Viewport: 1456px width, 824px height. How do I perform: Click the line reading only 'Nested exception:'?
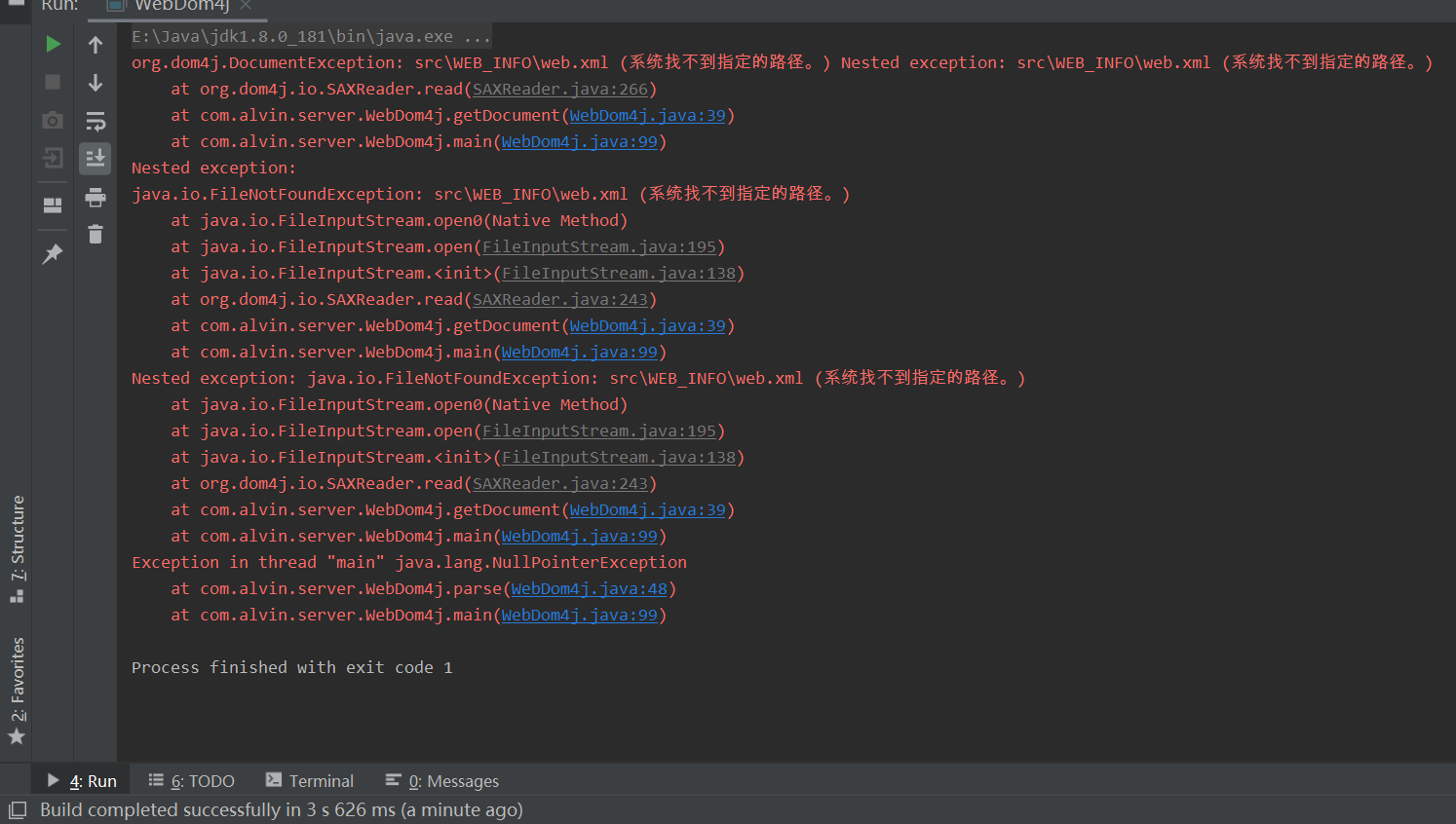(213, 168)
